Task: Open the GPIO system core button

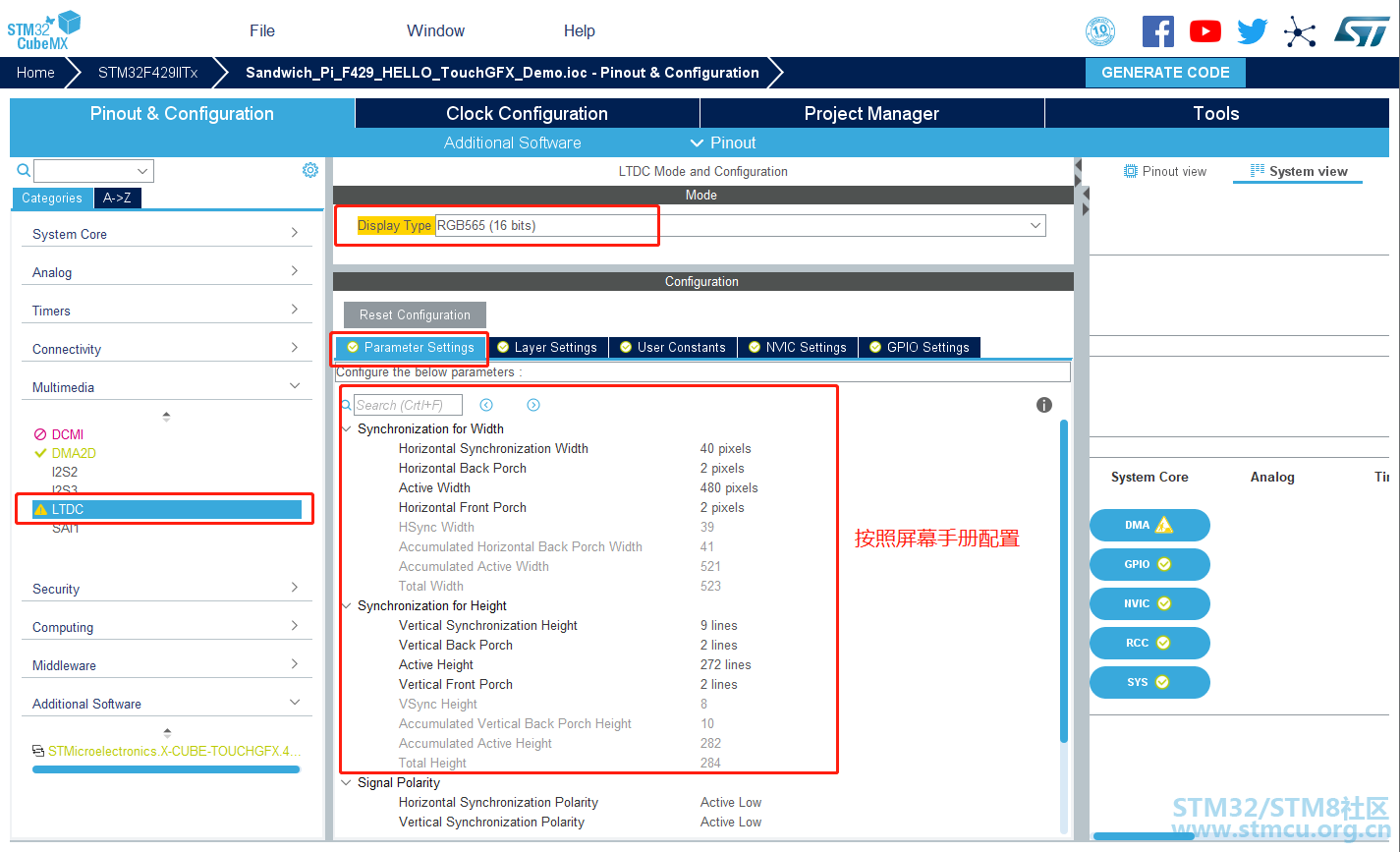Action: [1149, 564]
